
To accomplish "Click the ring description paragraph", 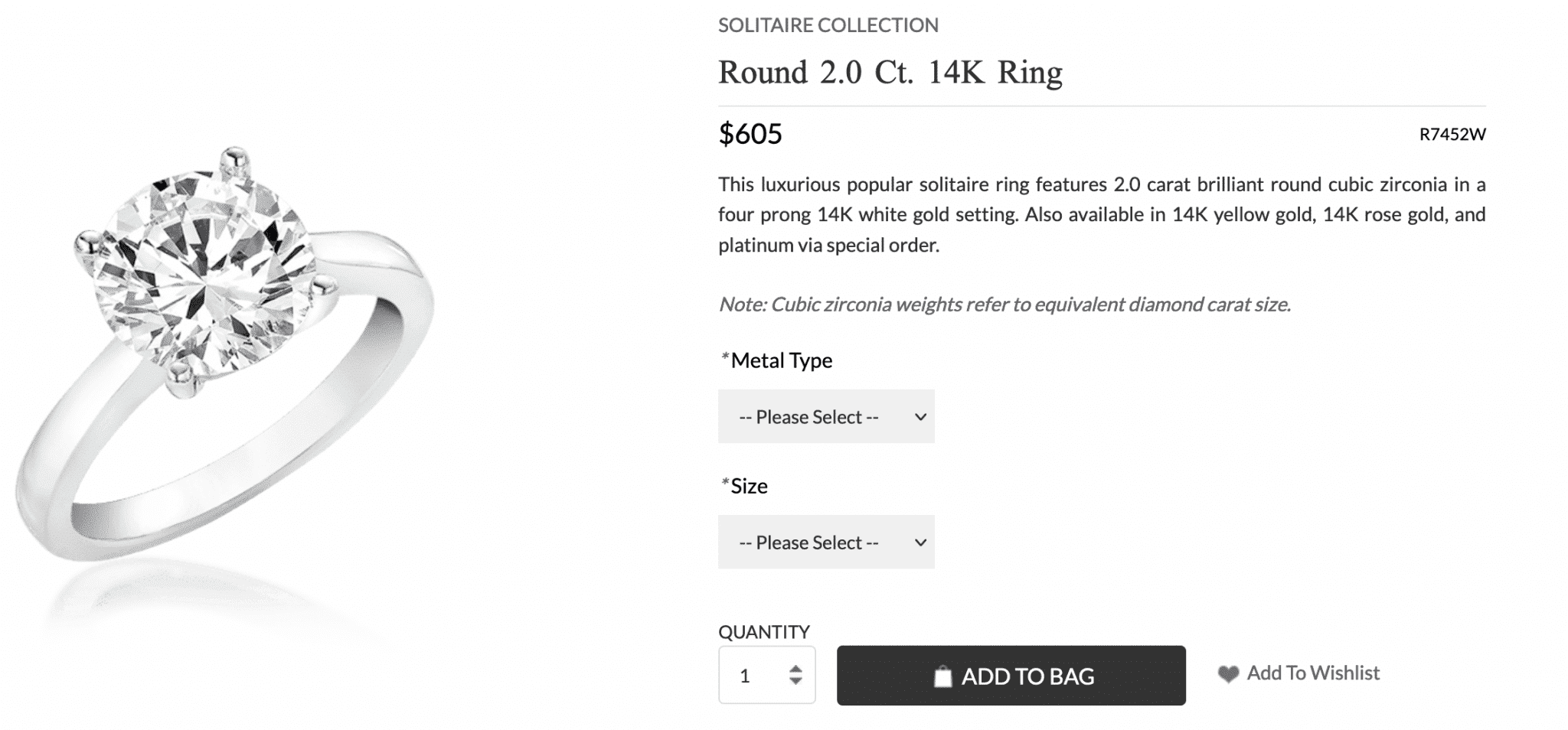I will [x=1101, y=215].
